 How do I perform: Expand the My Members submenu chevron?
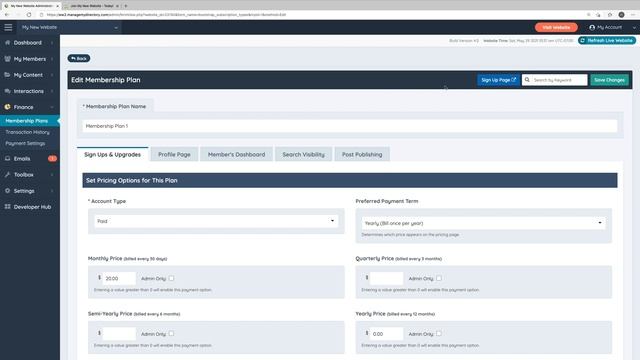click(52, 59)
